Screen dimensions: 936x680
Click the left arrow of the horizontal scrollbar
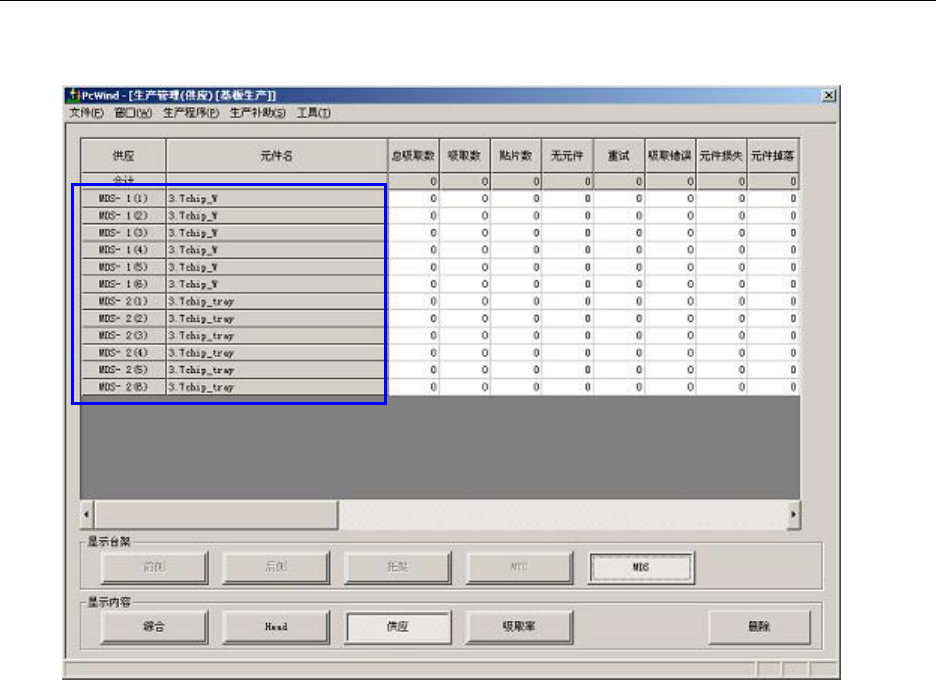(x=87, y=514)
